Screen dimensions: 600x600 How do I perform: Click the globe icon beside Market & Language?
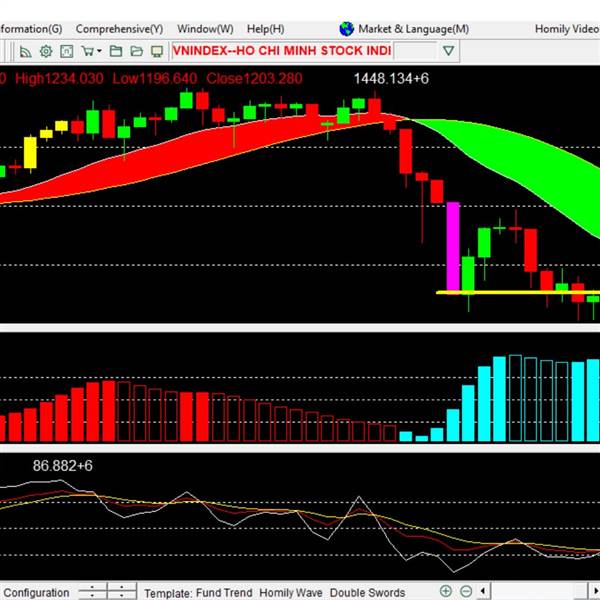[x=347, y=29]
